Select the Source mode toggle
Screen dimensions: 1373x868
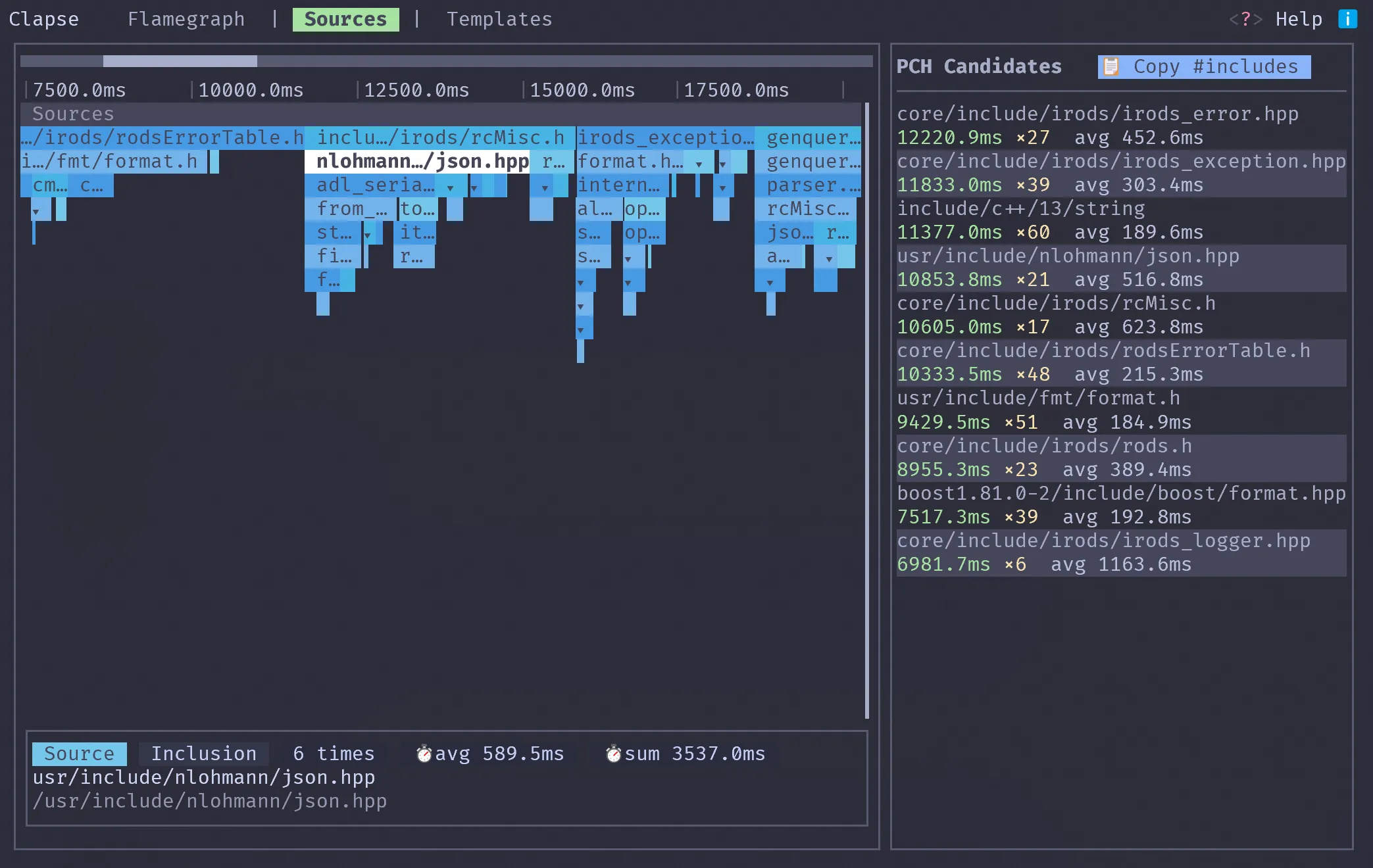click(x=79, y=754)
